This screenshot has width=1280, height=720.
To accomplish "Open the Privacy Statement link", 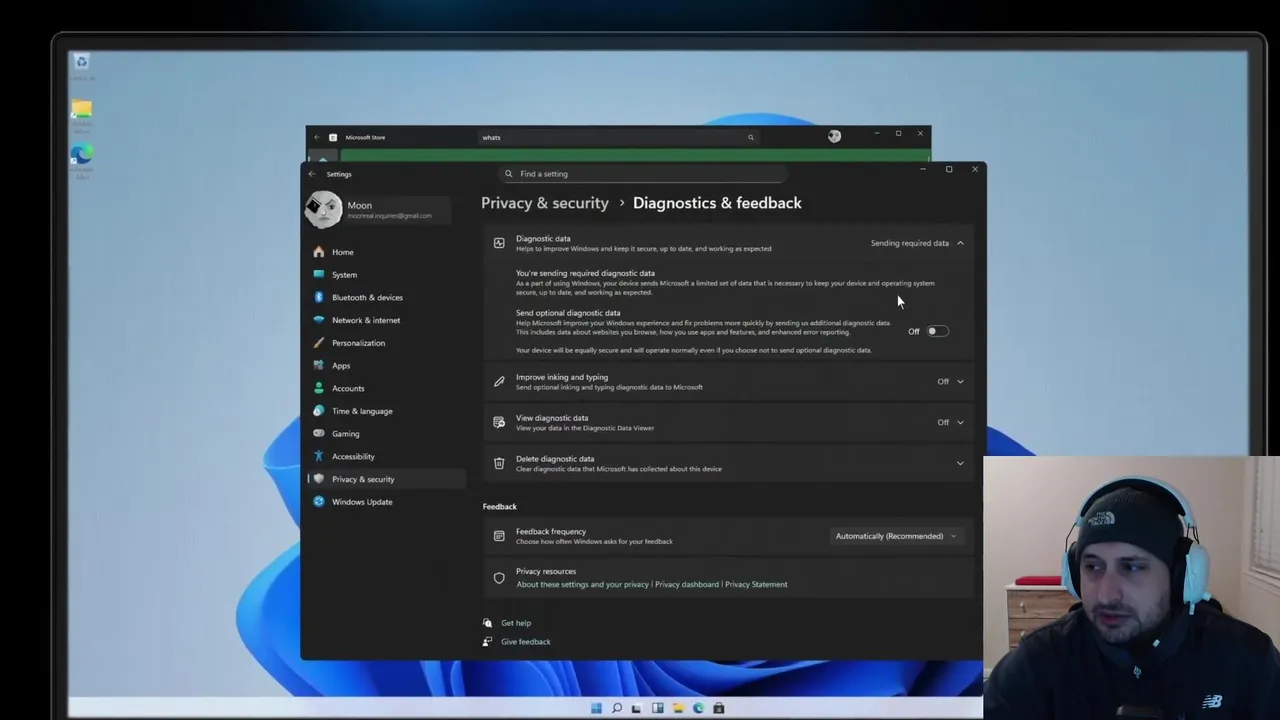I will 756,584.
